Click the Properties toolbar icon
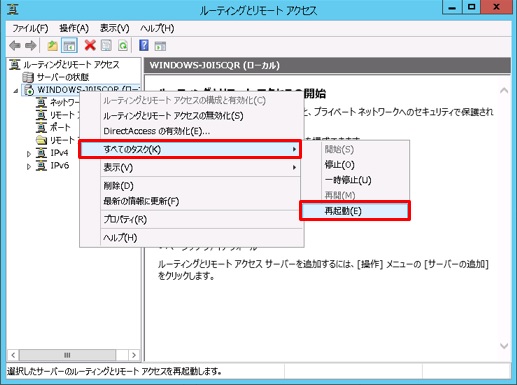Screen dimensions: 517x385 coord(106,45)
